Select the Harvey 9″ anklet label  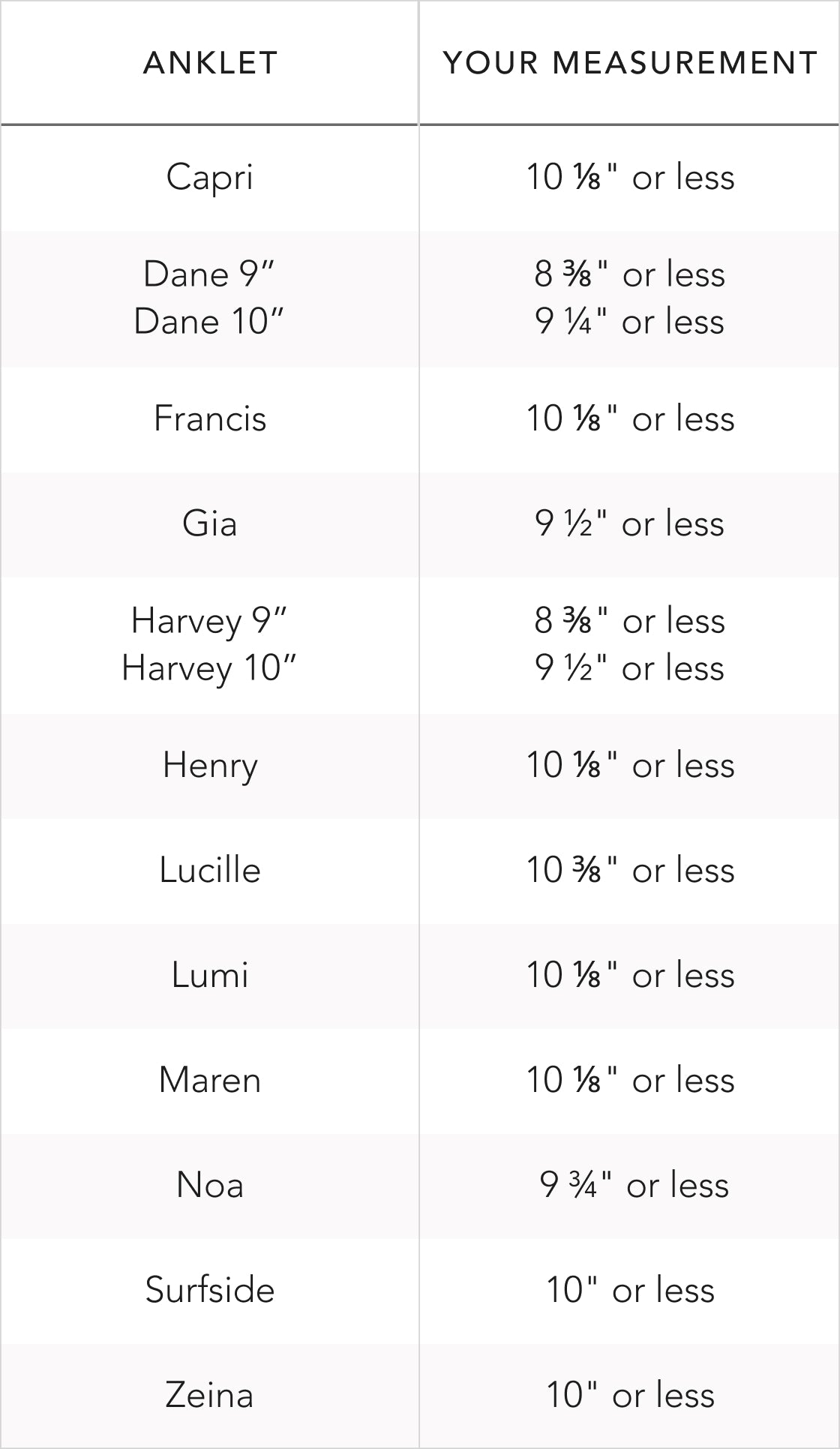210,621
